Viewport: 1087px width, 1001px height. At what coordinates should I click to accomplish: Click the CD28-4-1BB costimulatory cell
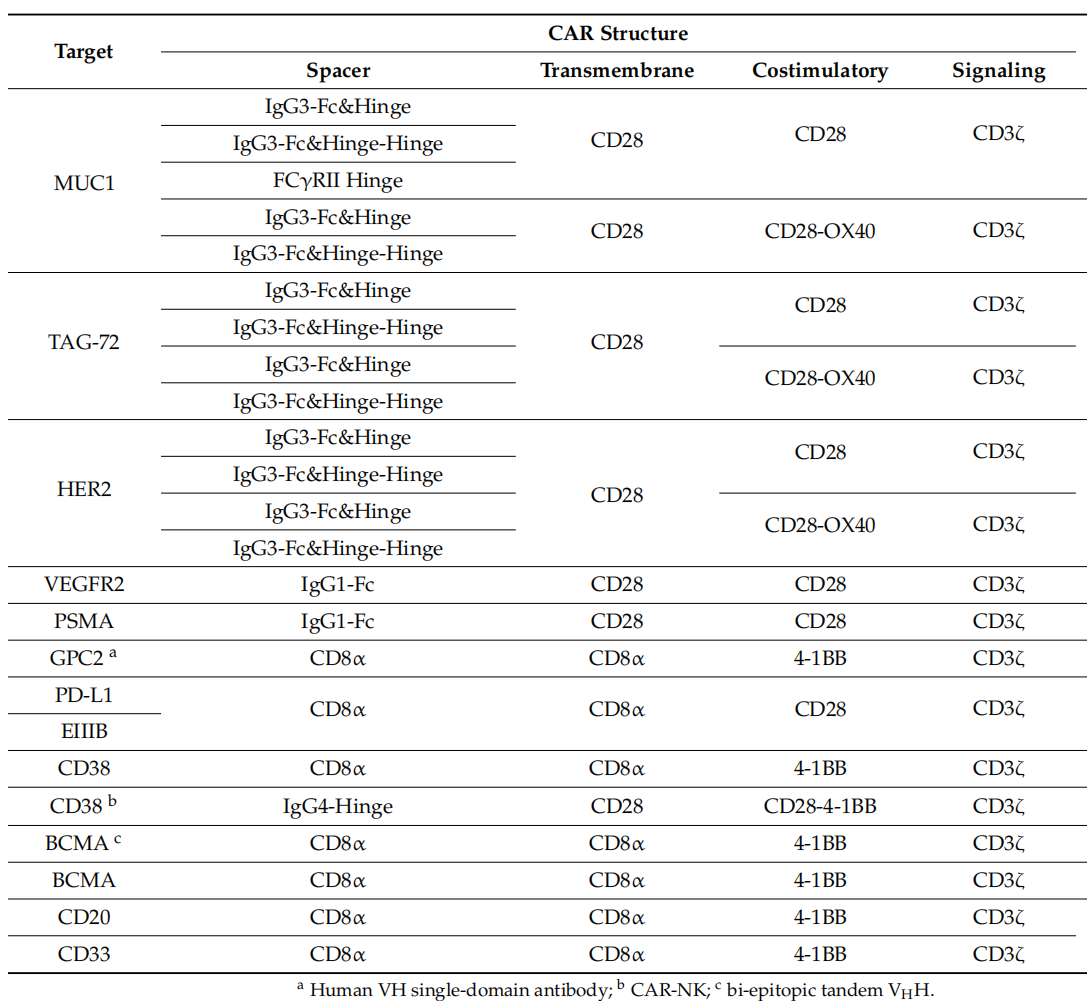pos(820,806)
